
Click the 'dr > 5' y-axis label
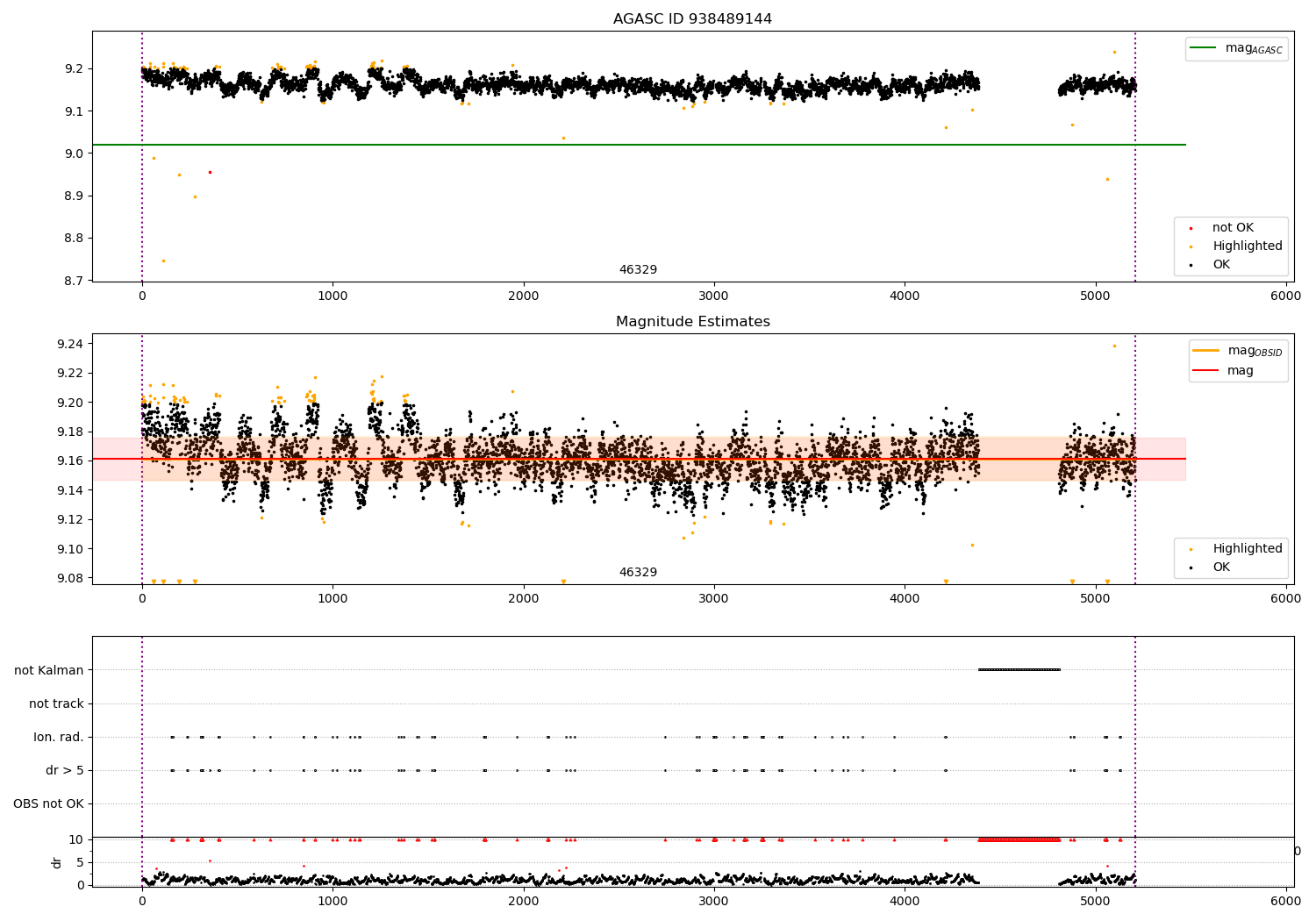65,770
